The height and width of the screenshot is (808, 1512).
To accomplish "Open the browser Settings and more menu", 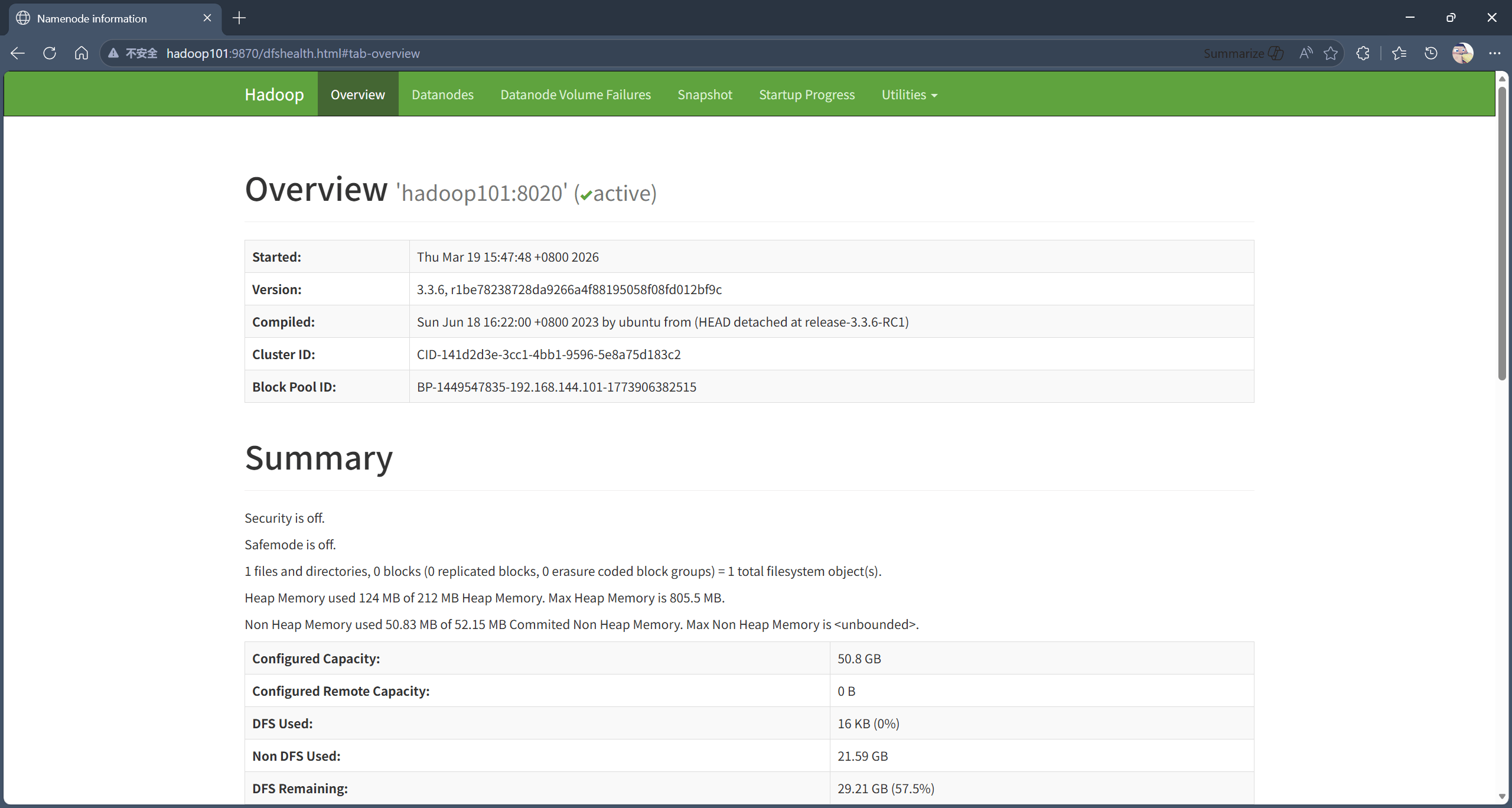I will click(x=1495, y=53).
